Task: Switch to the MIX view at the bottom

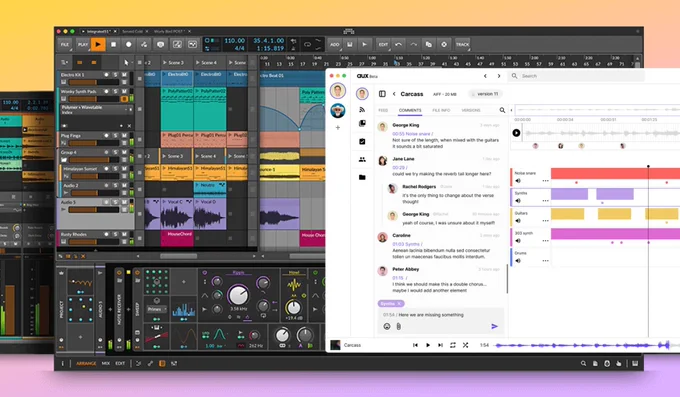Action: (x=106, y=364)
